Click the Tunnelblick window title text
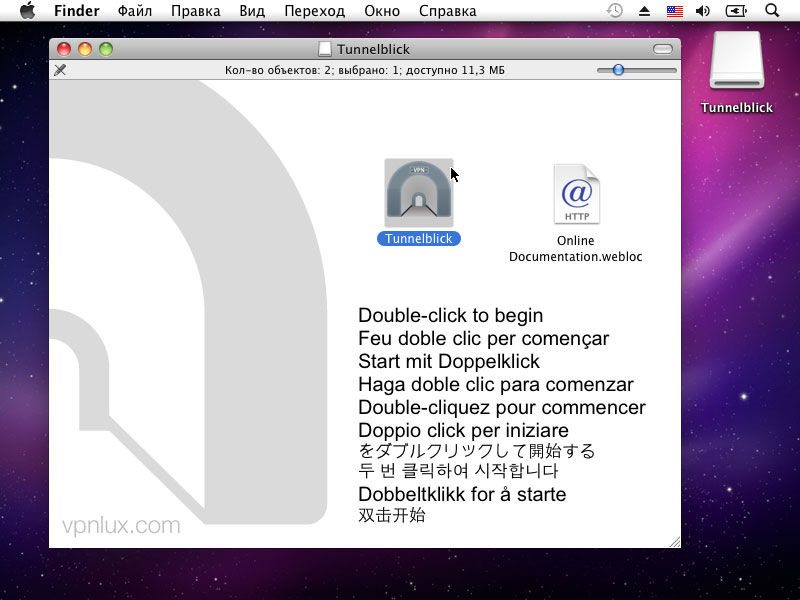 click(x=373, y=49)
